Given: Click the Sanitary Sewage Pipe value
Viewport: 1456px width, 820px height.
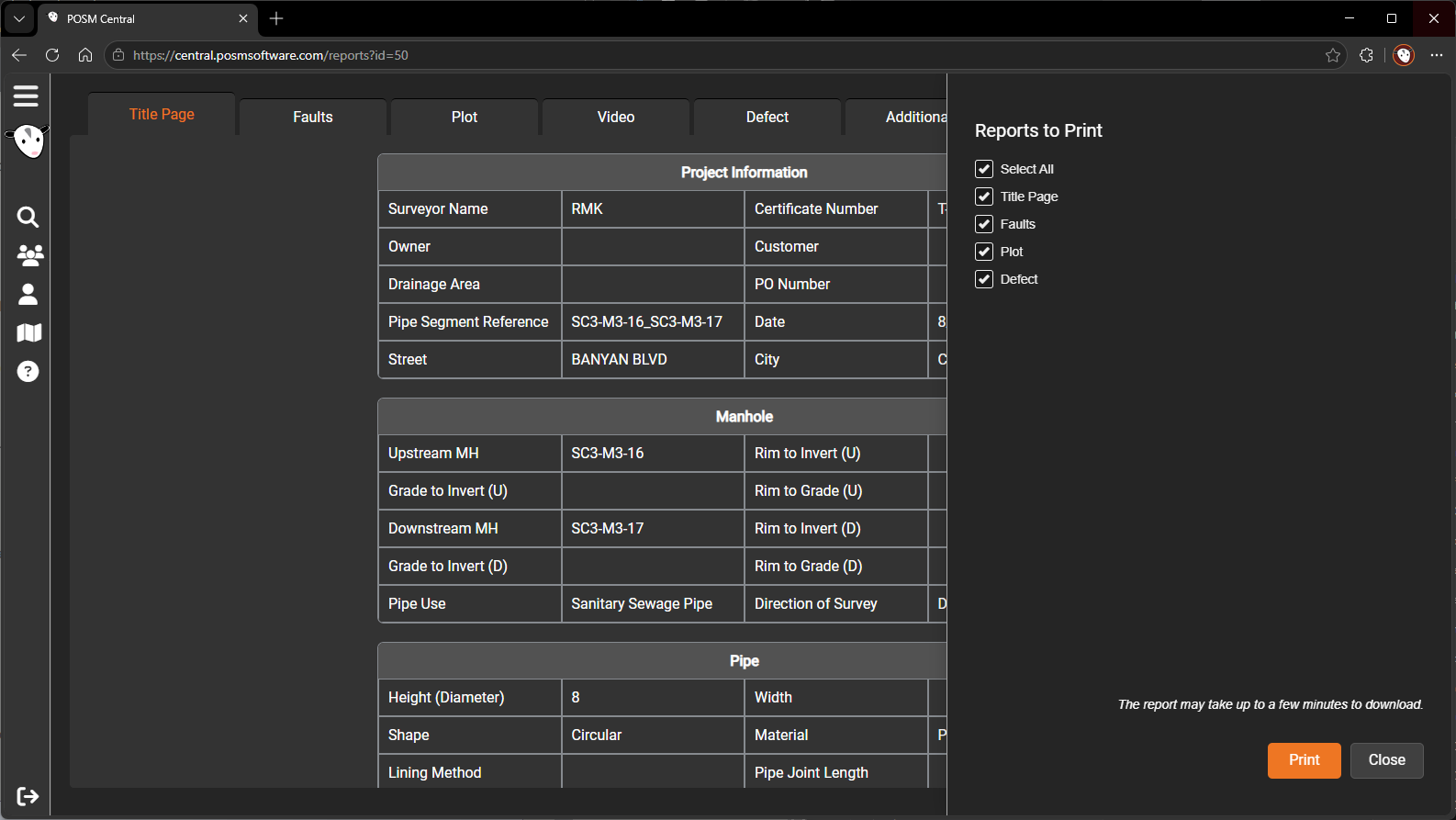Looking at the screenshot, I should point(642,603).
